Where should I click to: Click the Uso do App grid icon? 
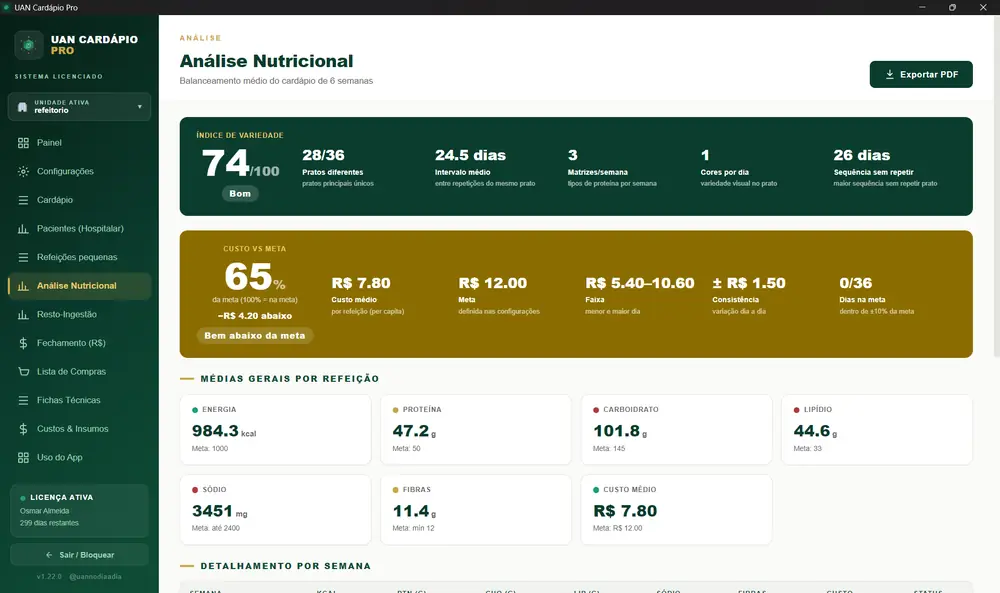tap(23, 457)
